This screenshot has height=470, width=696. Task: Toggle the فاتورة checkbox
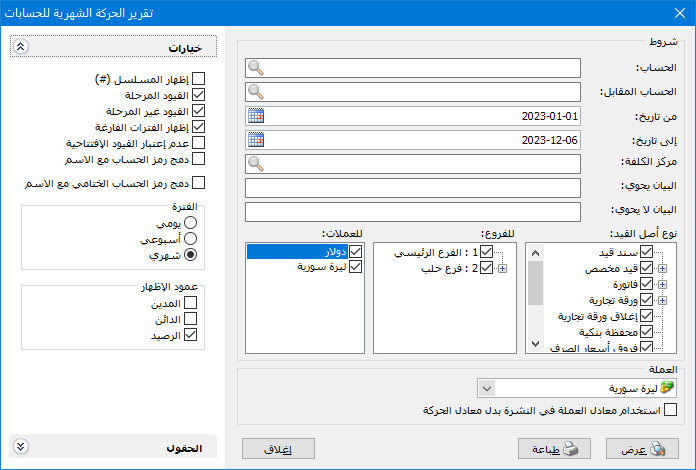click(x=646, y=284)
